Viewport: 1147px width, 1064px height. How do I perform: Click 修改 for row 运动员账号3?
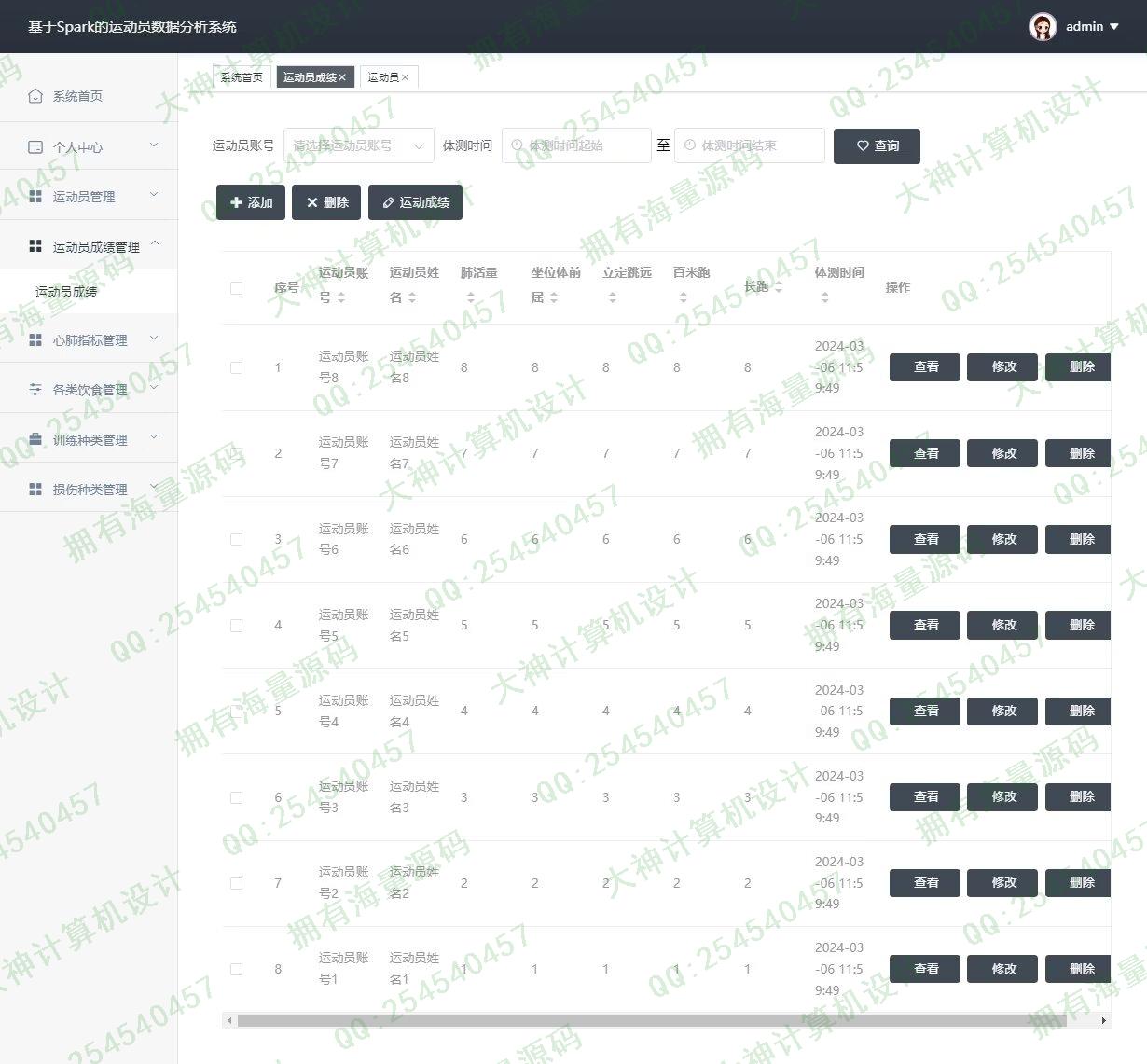tap(1002, 797)
